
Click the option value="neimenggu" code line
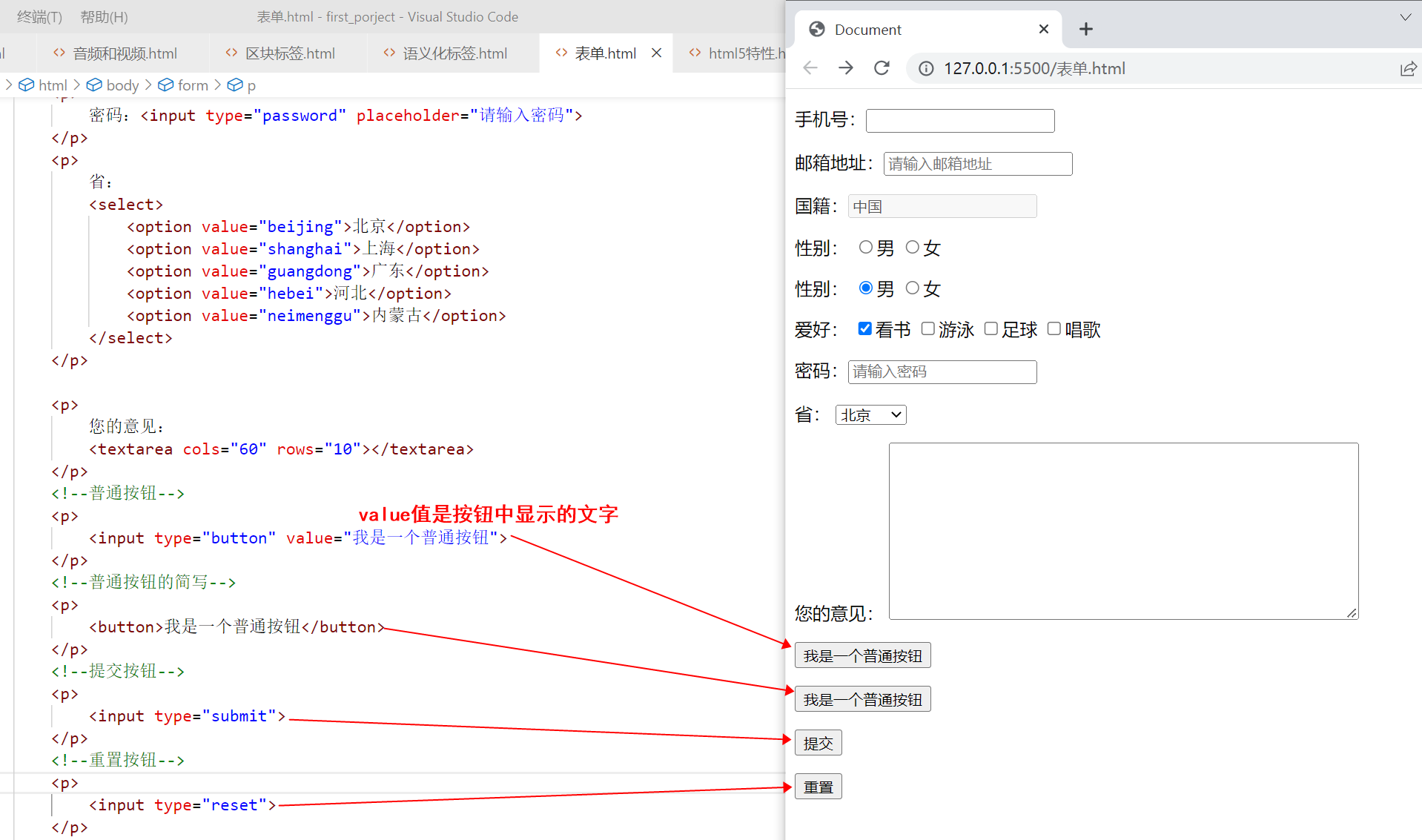pyautogui.click(x=317, y=316)
